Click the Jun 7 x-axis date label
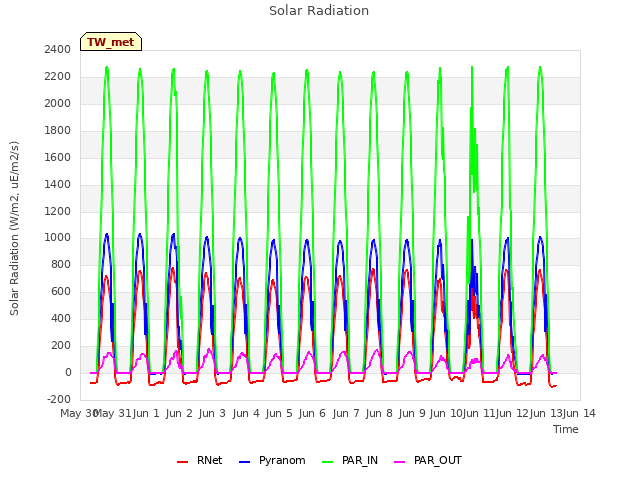640x480 pixels. (346, 413)
